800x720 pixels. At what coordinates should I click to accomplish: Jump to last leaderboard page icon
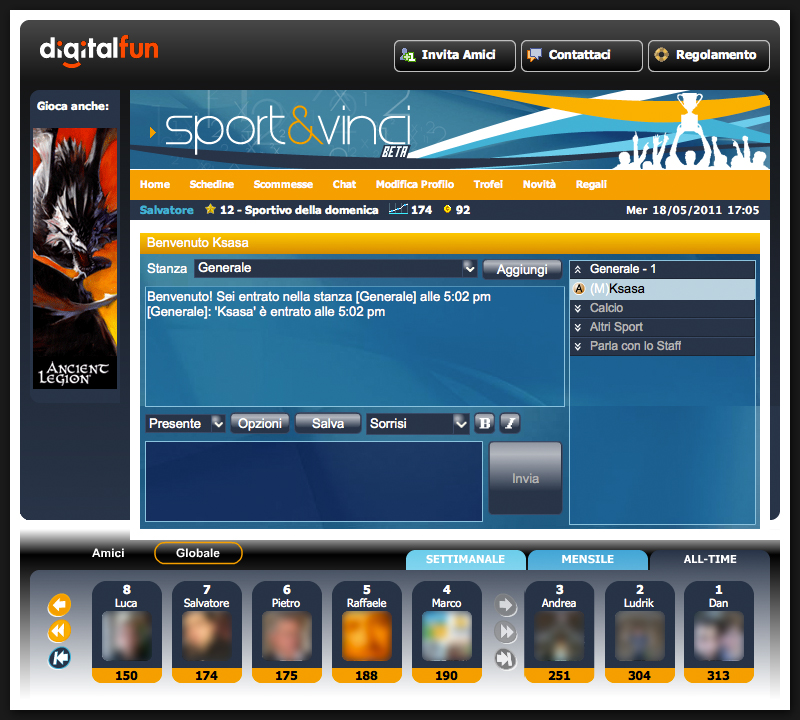click(506, 659)
